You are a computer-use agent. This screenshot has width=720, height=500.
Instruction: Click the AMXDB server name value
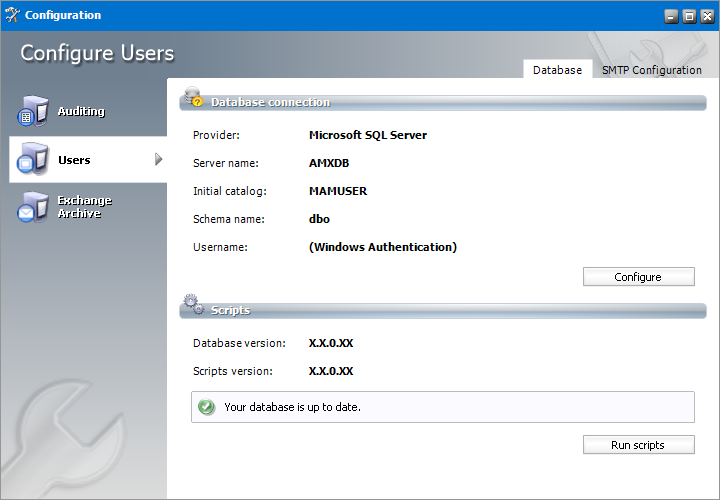[329, 163]
